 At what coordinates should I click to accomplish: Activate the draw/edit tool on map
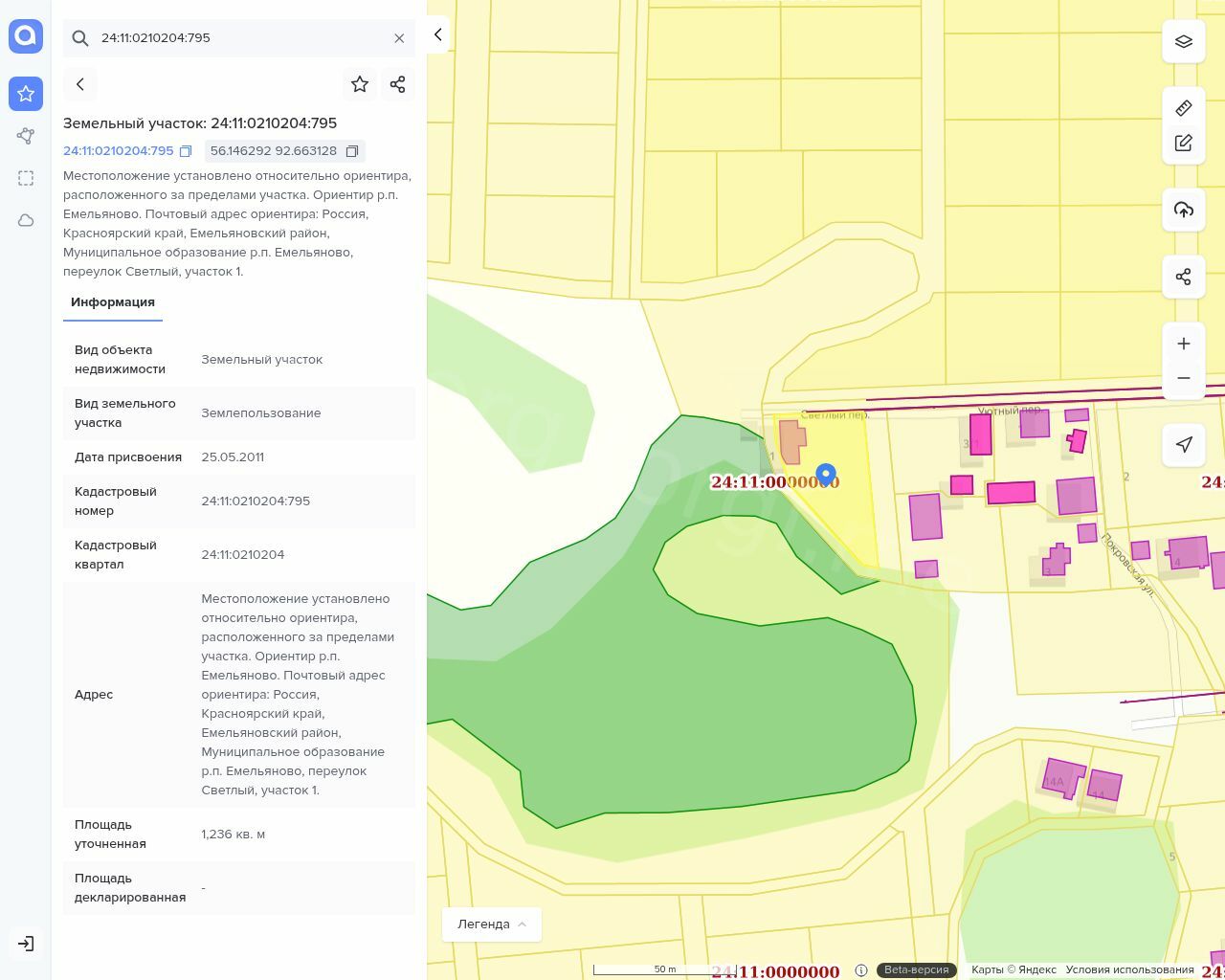(1183, 143)
